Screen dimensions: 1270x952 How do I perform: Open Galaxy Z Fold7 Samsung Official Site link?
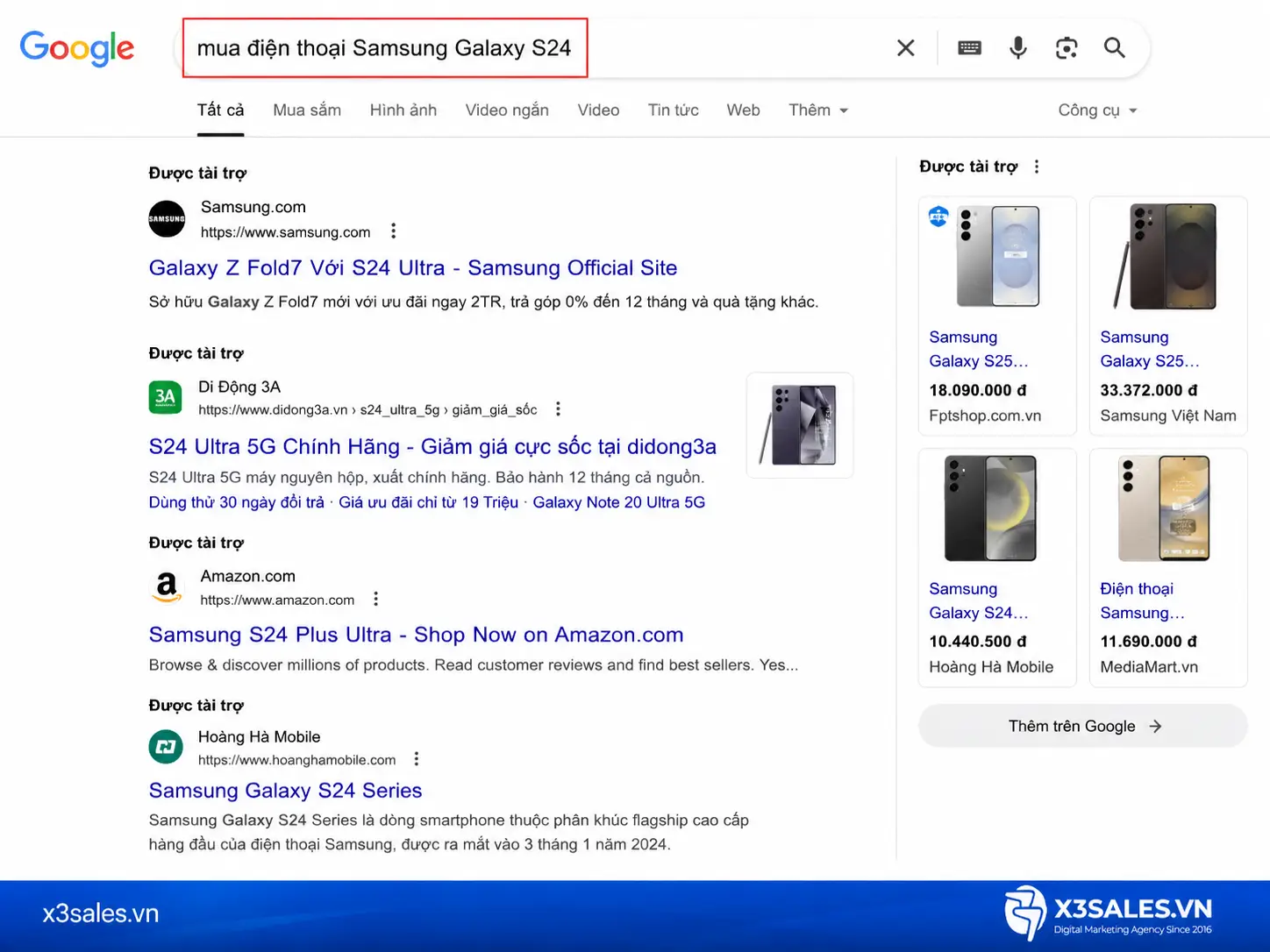tap(413, 268)
